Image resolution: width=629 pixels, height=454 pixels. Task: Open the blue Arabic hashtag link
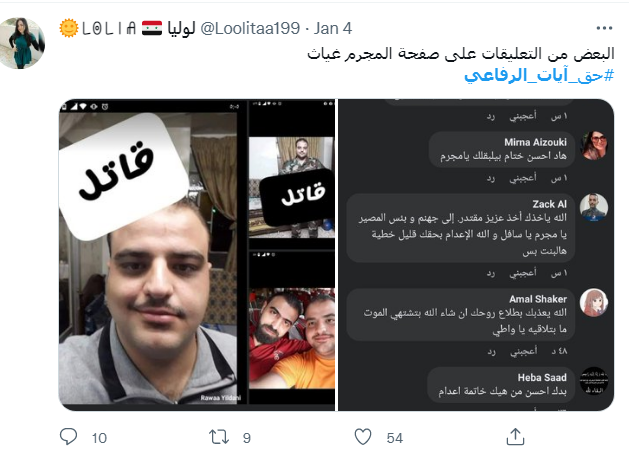(539, 75)
